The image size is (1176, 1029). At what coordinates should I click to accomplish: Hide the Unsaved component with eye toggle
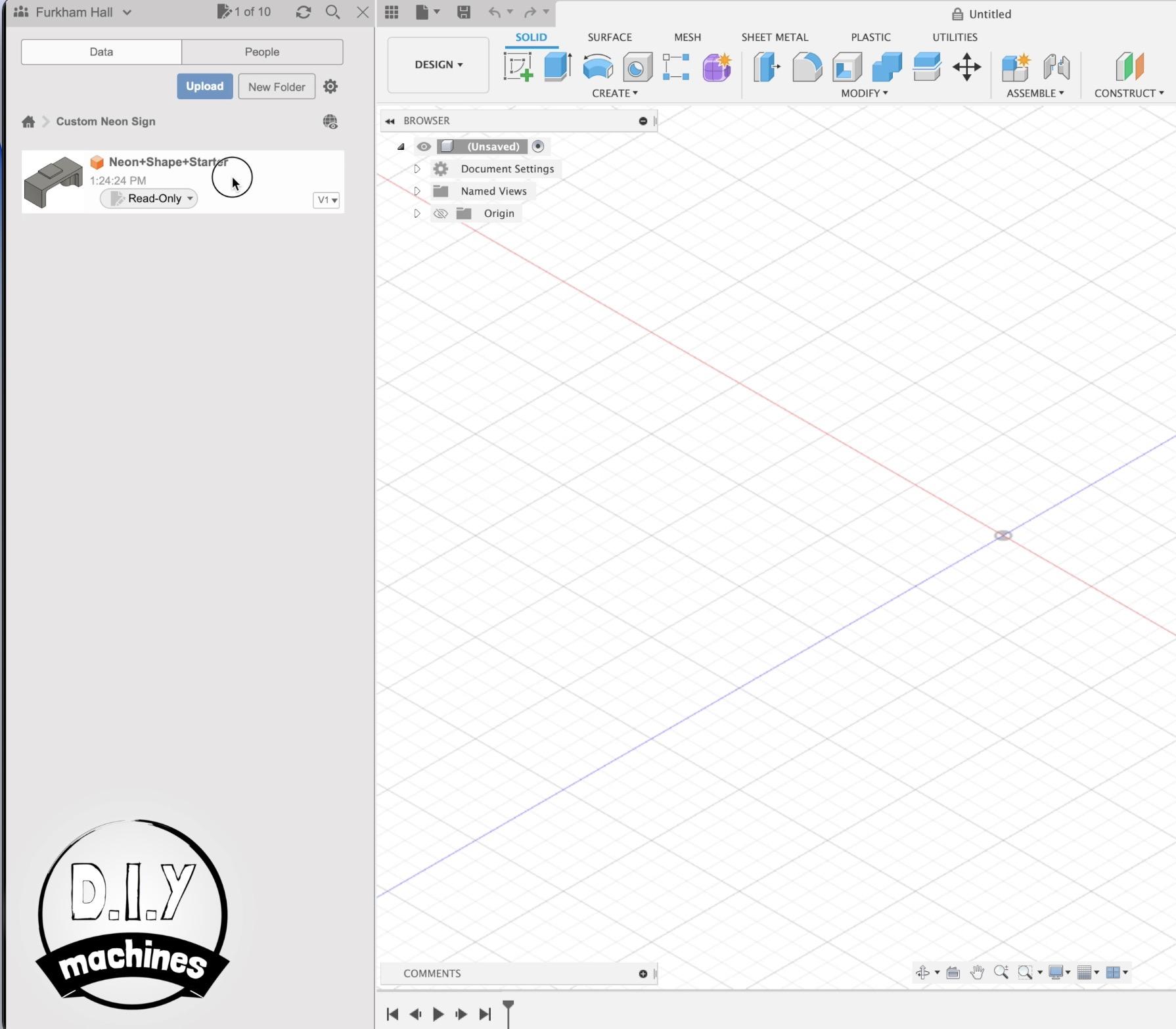pyautogui.click(x=423, y=147)
